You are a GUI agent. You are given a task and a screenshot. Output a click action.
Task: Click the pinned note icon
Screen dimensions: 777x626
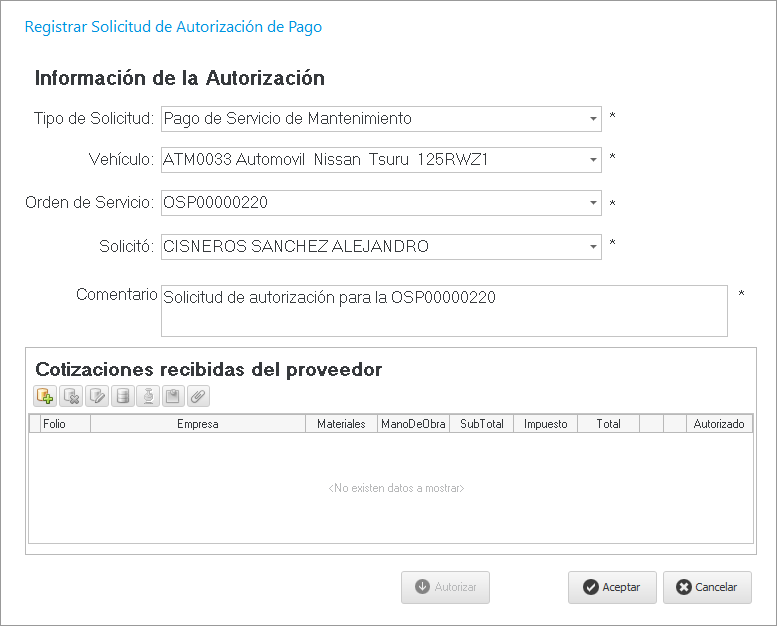[173, 396]
